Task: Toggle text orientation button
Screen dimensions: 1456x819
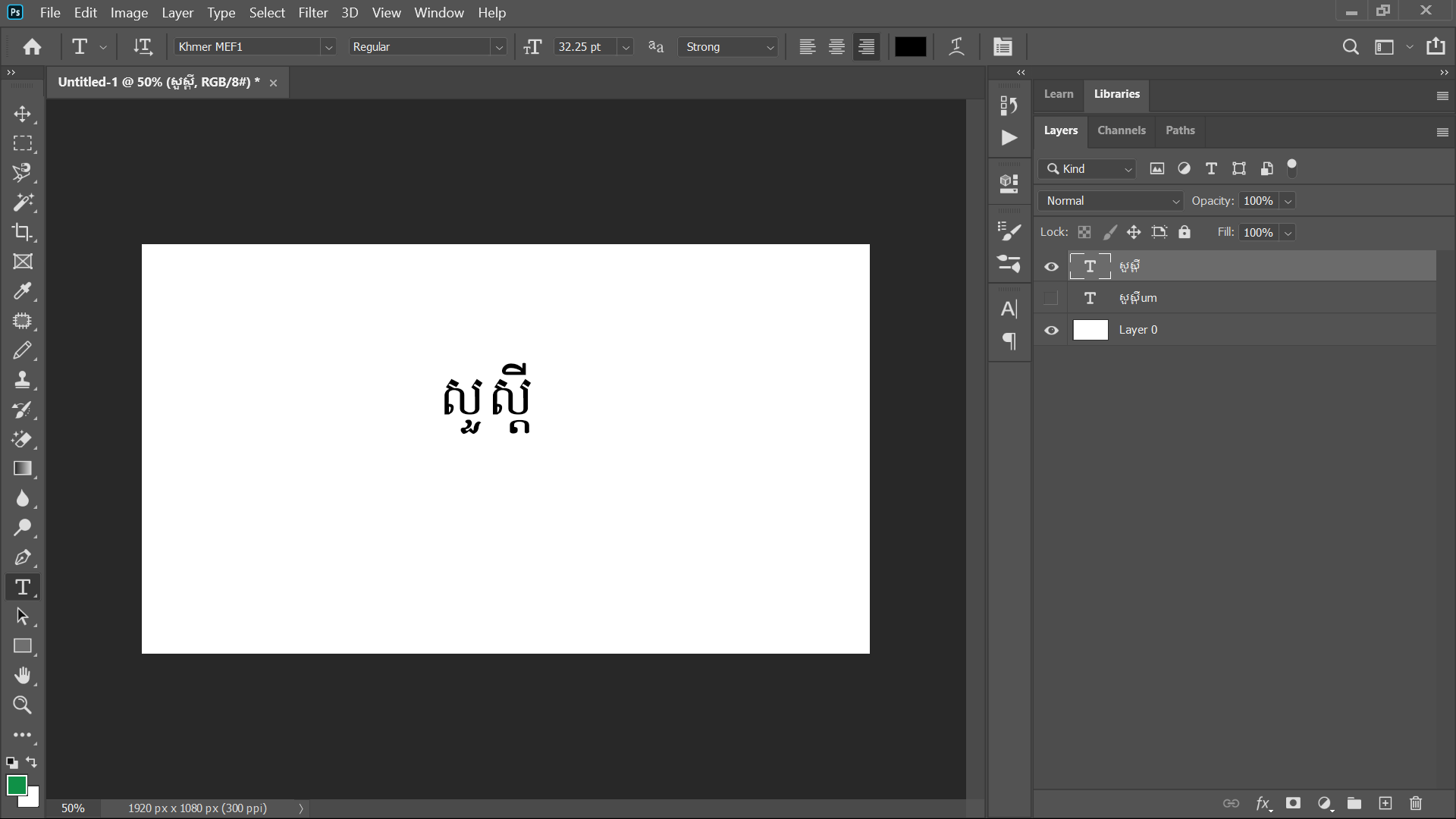Action: point(143,47)
